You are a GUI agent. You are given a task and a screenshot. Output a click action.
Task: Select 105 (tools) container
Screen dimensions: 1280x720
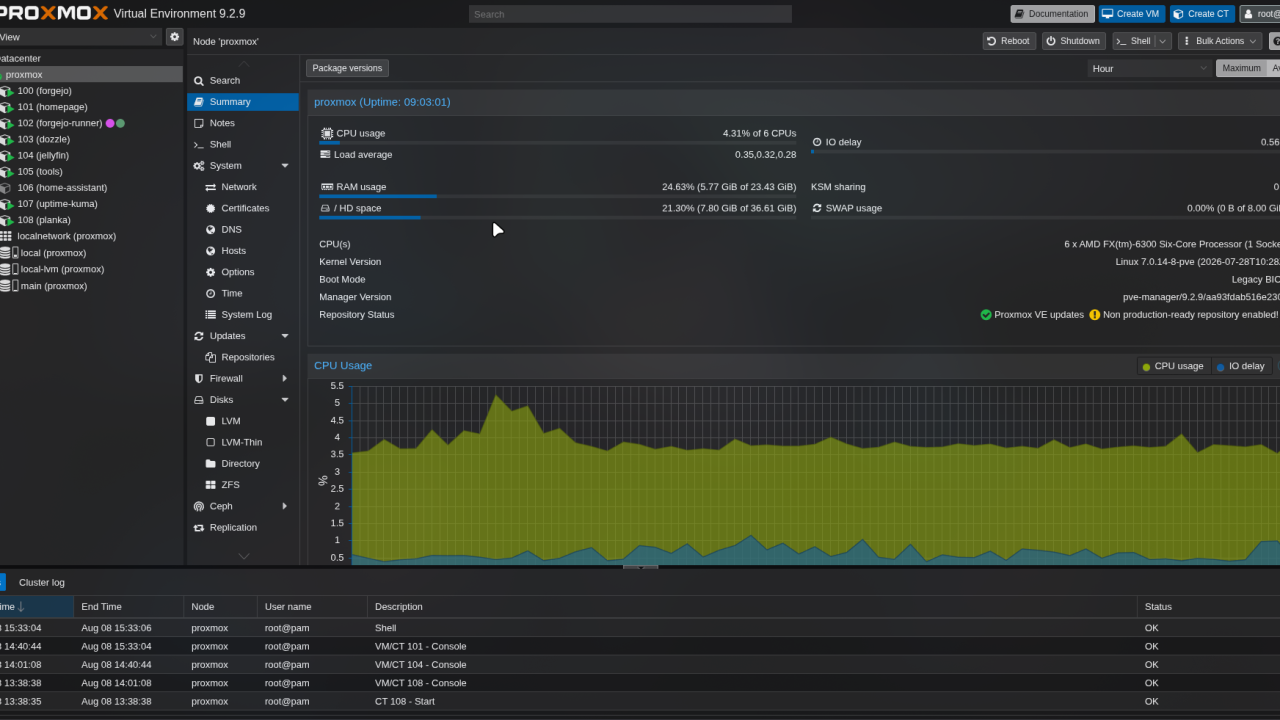point(40,171)
